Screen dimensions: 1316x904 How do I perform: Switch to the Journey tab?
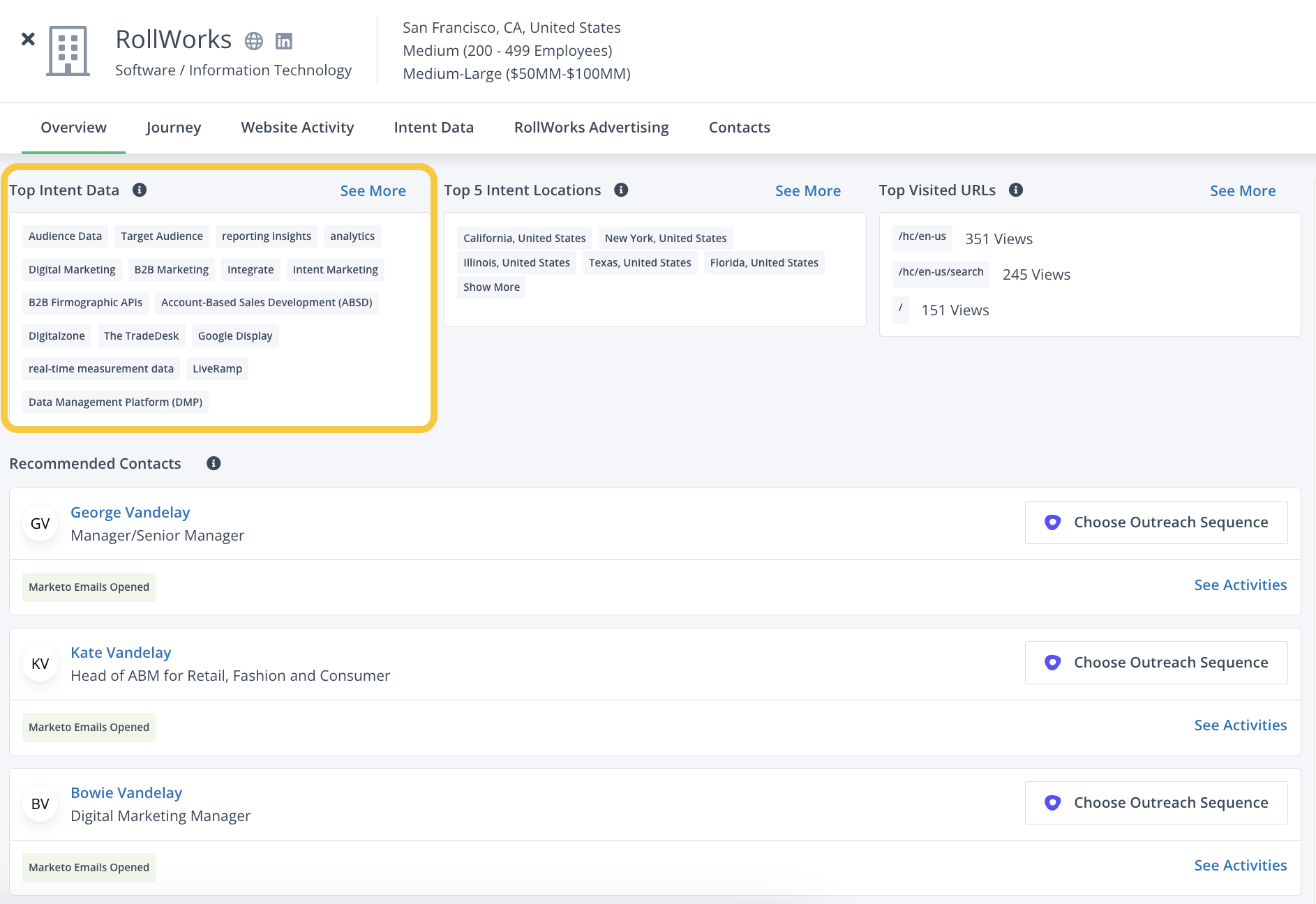[x=174, y=128]
